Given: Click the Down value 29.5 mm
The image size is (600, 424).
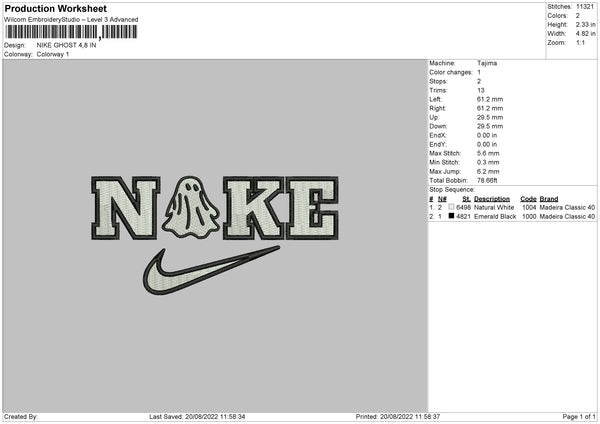Looking at the screenshot, I should click(x=490, y=126).
